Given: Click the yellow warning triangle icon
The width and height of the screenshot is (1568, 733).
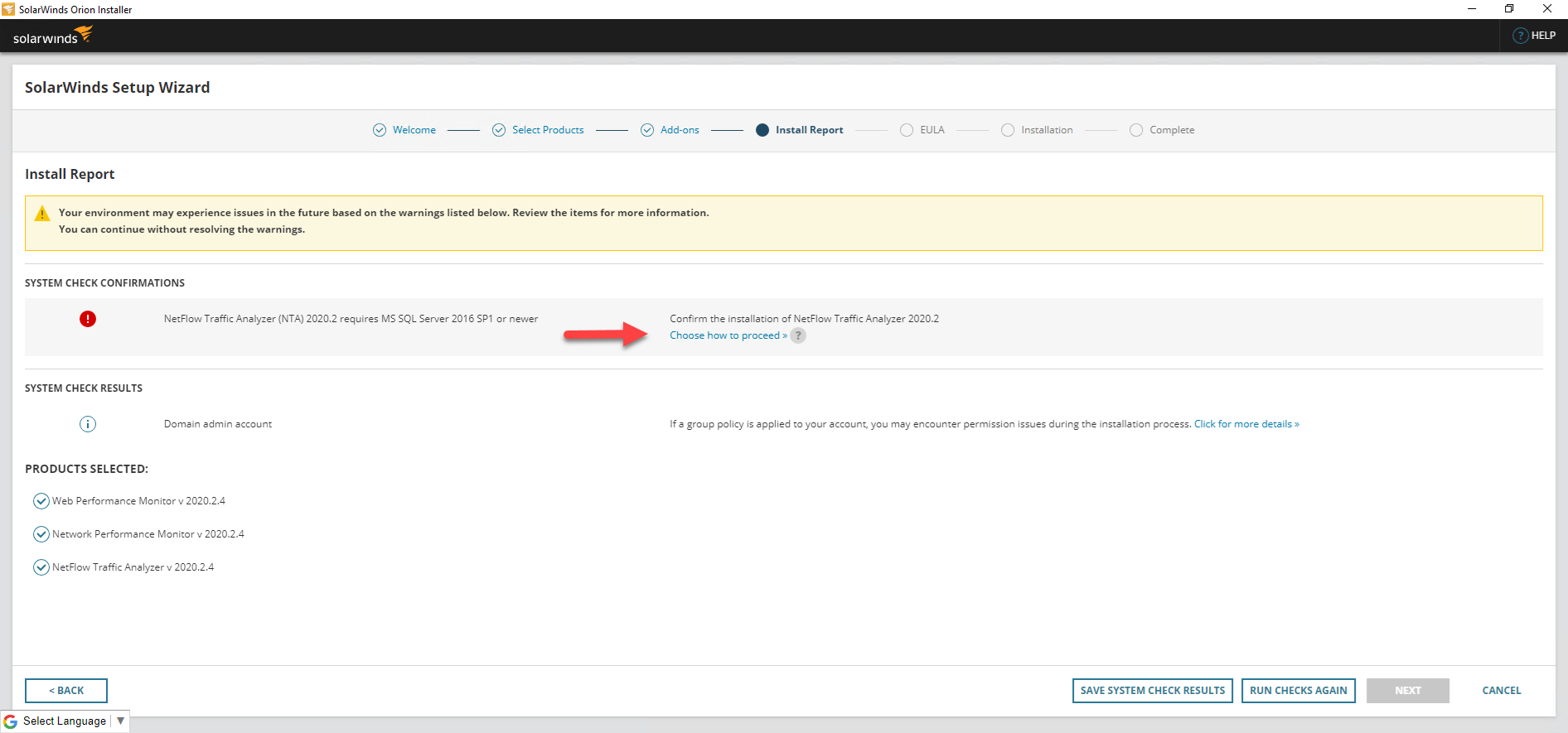Looking at the screenshot, I should [42, 214].
